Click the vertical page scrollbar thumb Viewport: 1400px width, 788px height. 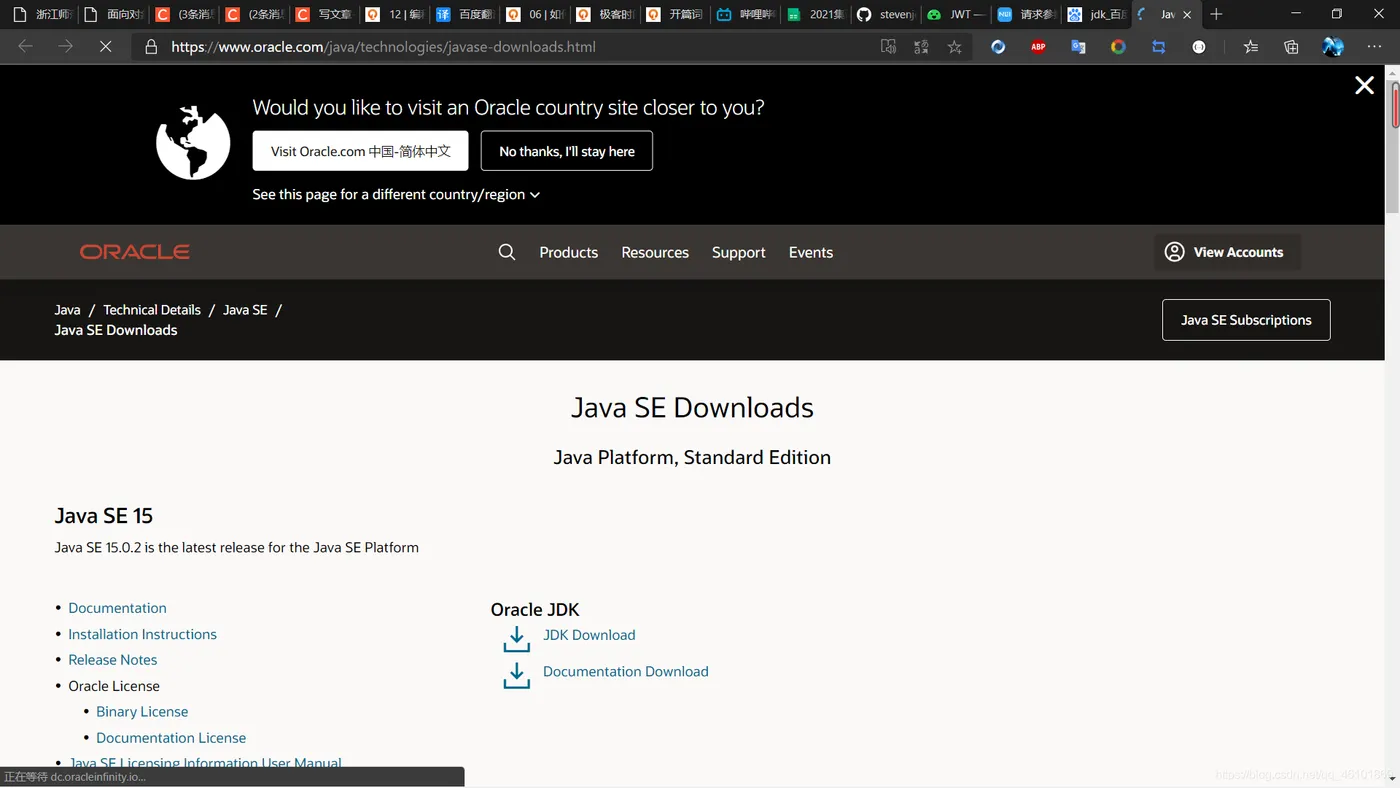tap(1392, 148)
